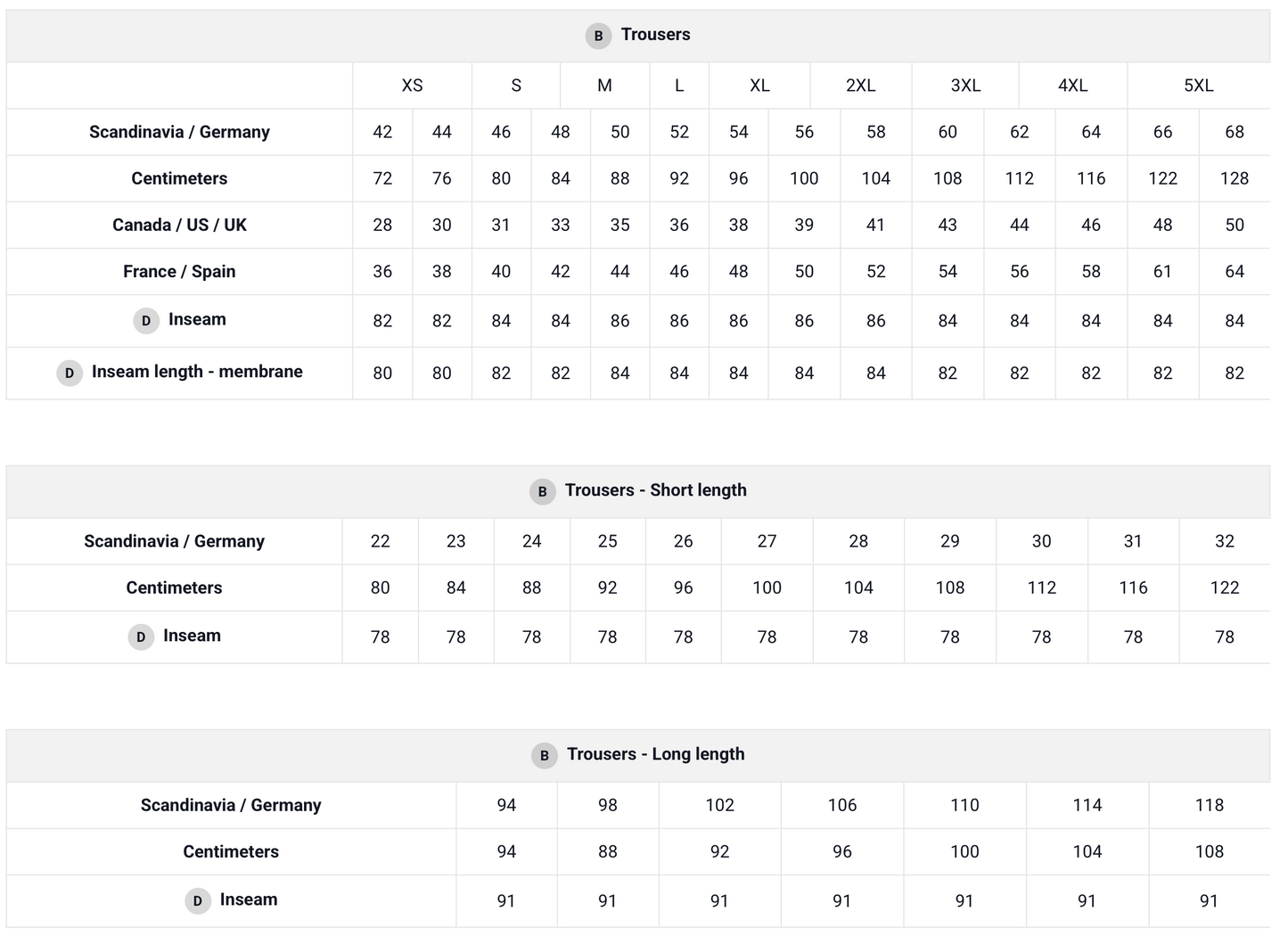Click the B badge beside Trousers - Long length
Viewport: 1288px width, 936px height.
coord(544,755)
